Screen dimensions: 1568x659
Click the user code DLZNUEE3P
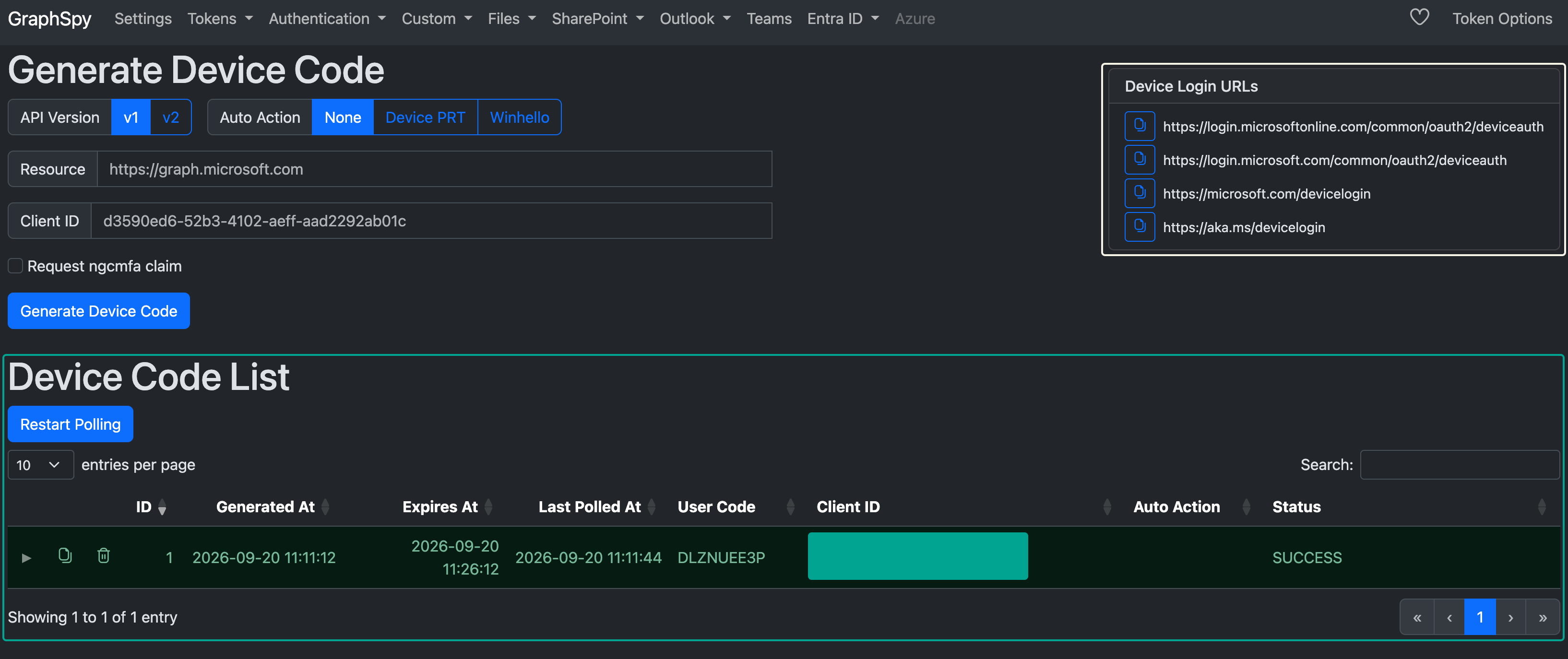pos(721,557)
